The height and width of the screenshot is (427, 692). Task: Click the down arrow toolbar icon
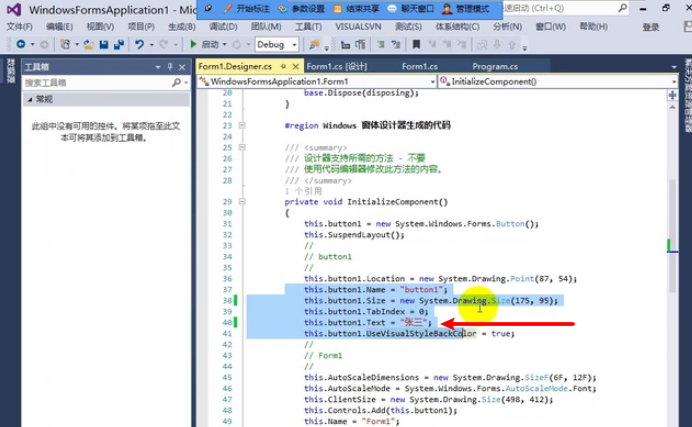497,45
